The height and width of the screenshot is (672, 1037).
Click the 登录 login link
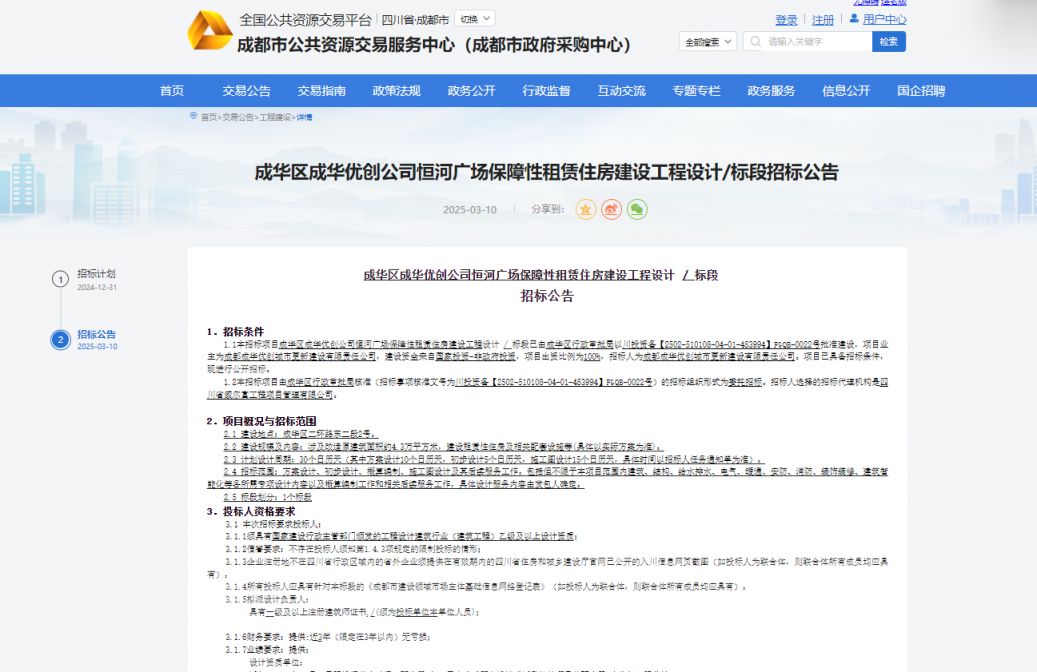click(786, 20)
